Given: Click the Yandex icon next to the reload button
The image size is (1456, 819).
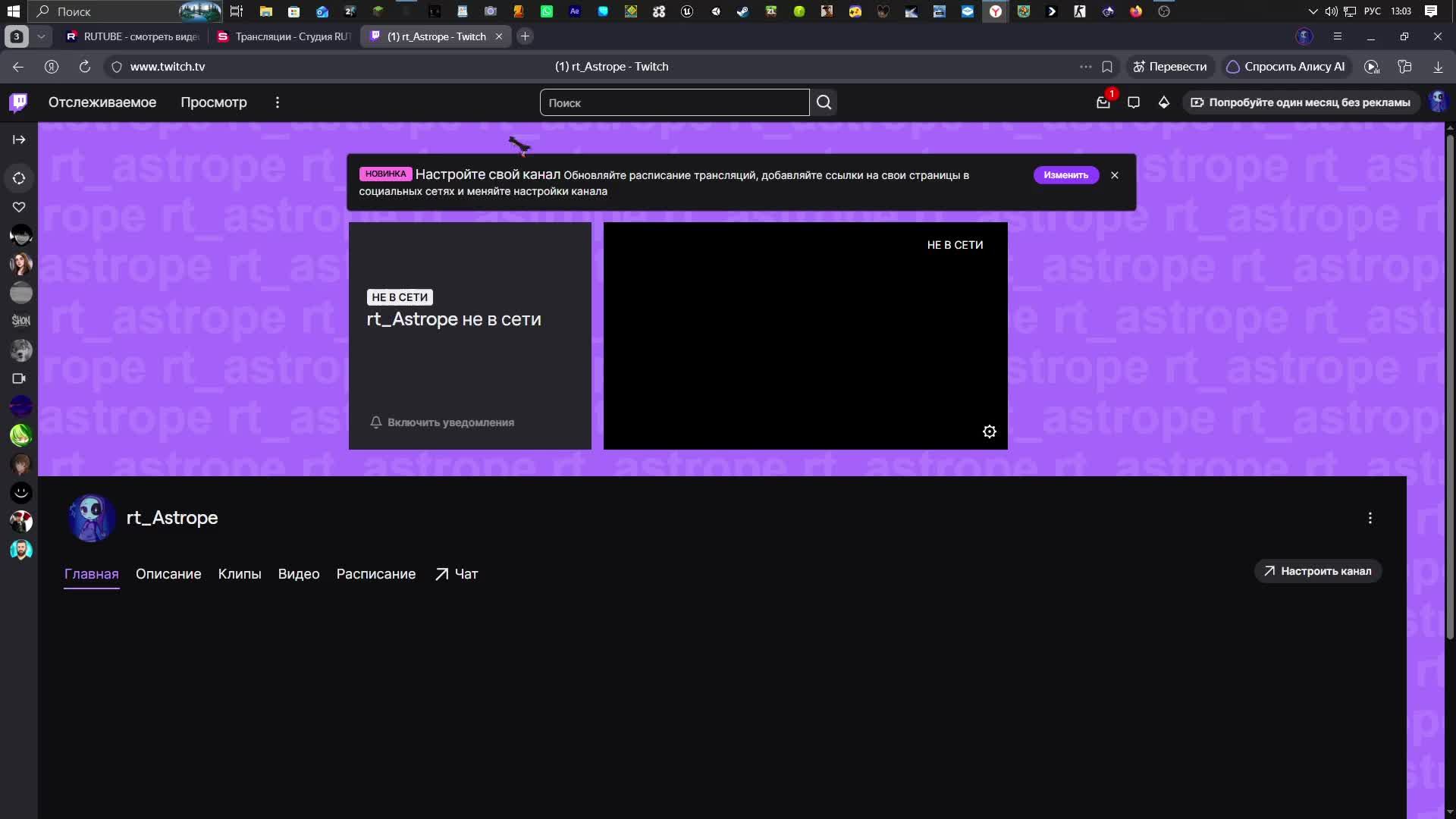Looking at the screenshot, I should point(52,67).
